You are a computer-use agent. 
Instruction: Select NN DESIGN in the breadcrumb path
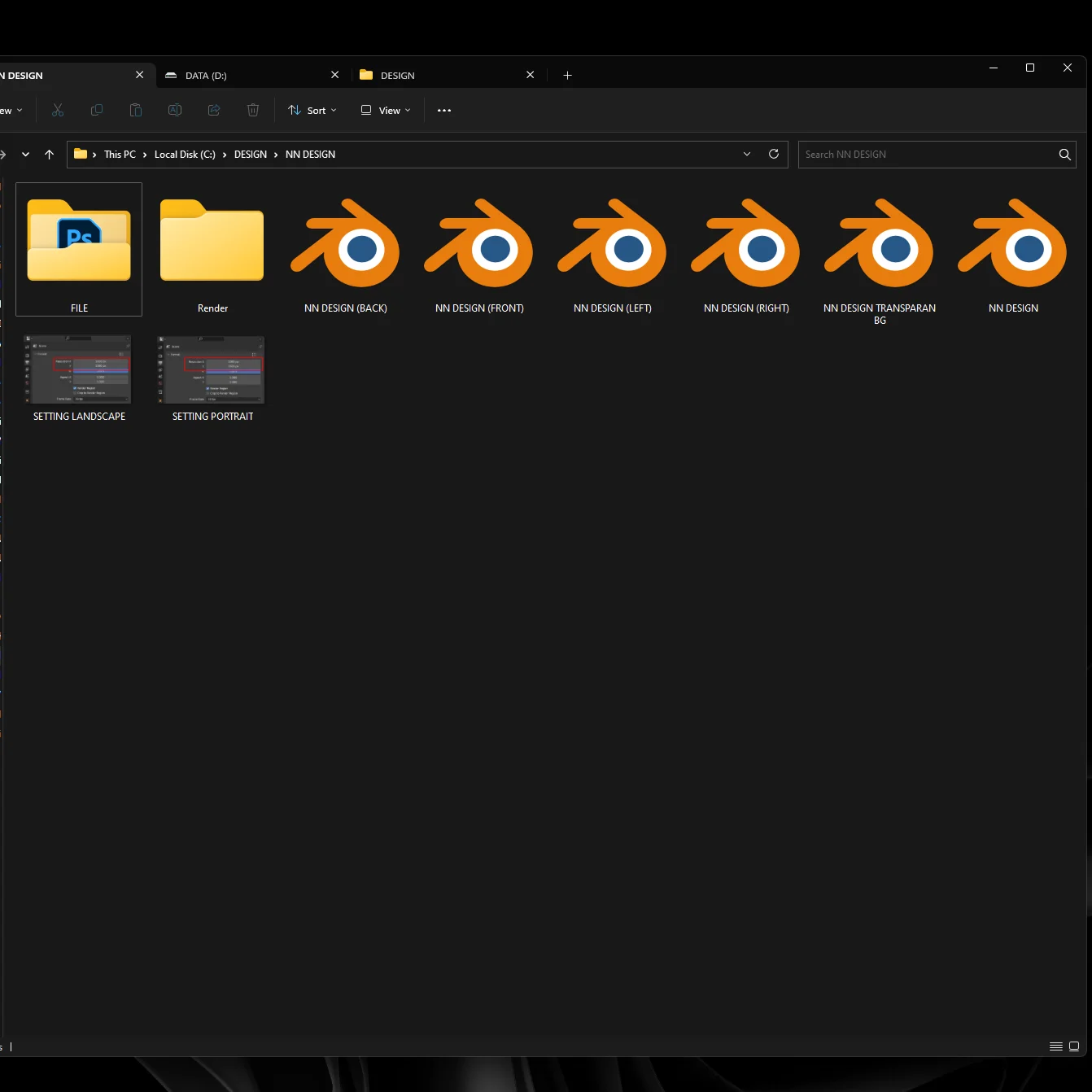(310, 155)
